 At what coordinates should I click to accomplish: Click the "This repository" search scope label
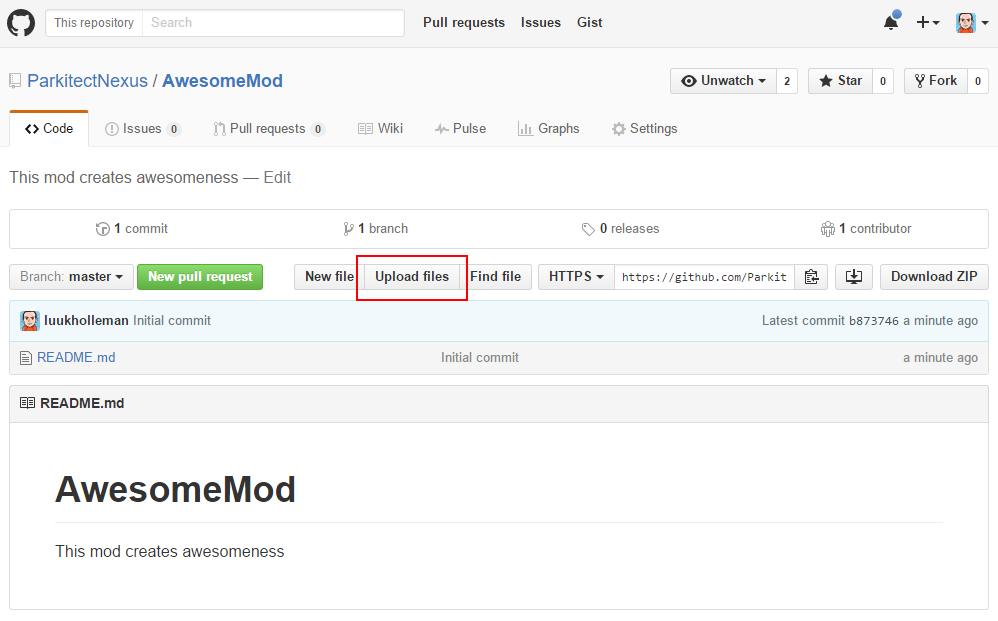pyautogui.click(x=94, y=23)
